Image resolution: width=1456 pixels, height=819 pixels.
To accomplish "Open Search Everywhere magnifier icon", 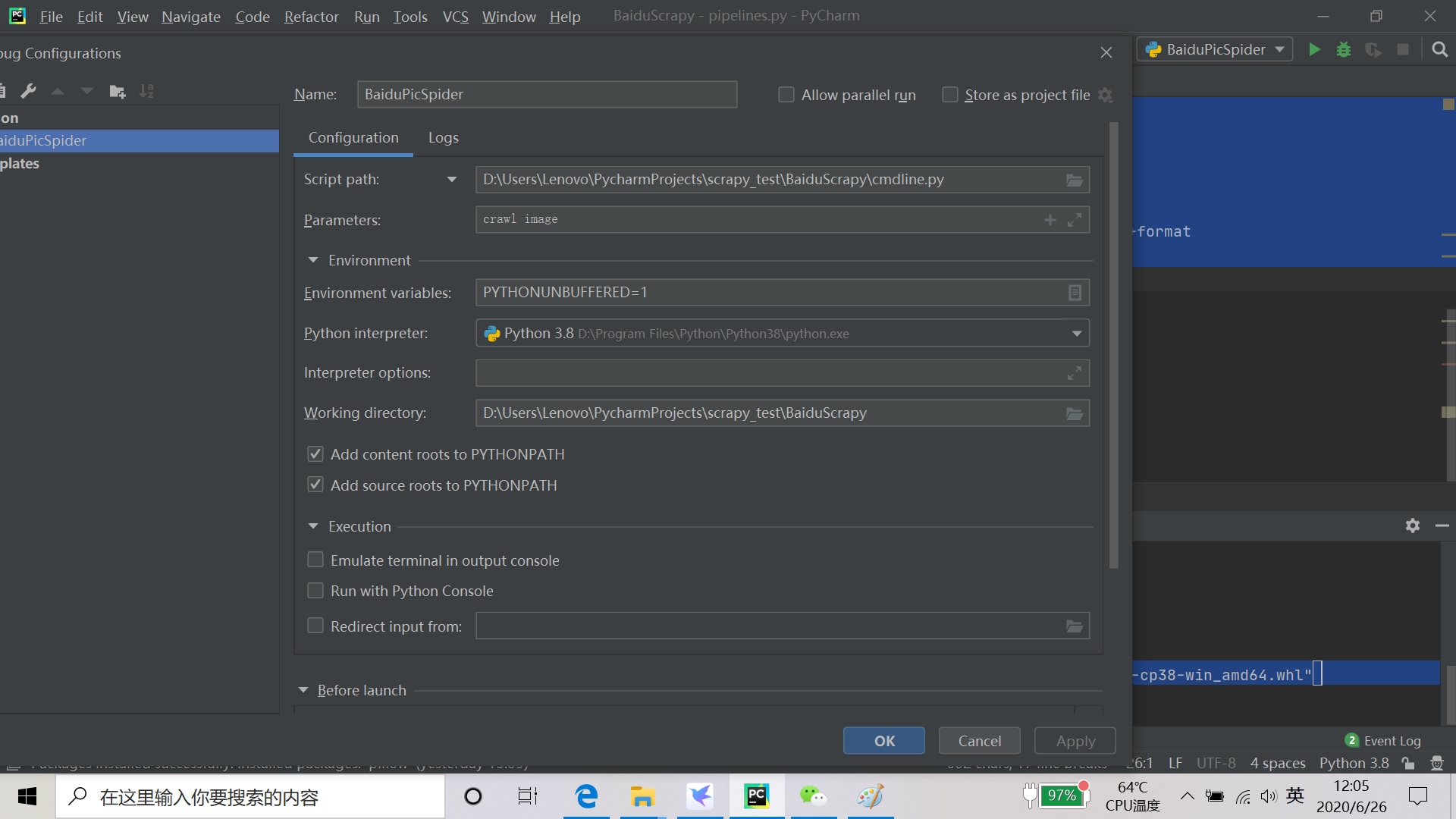I will coord(1439,50).
